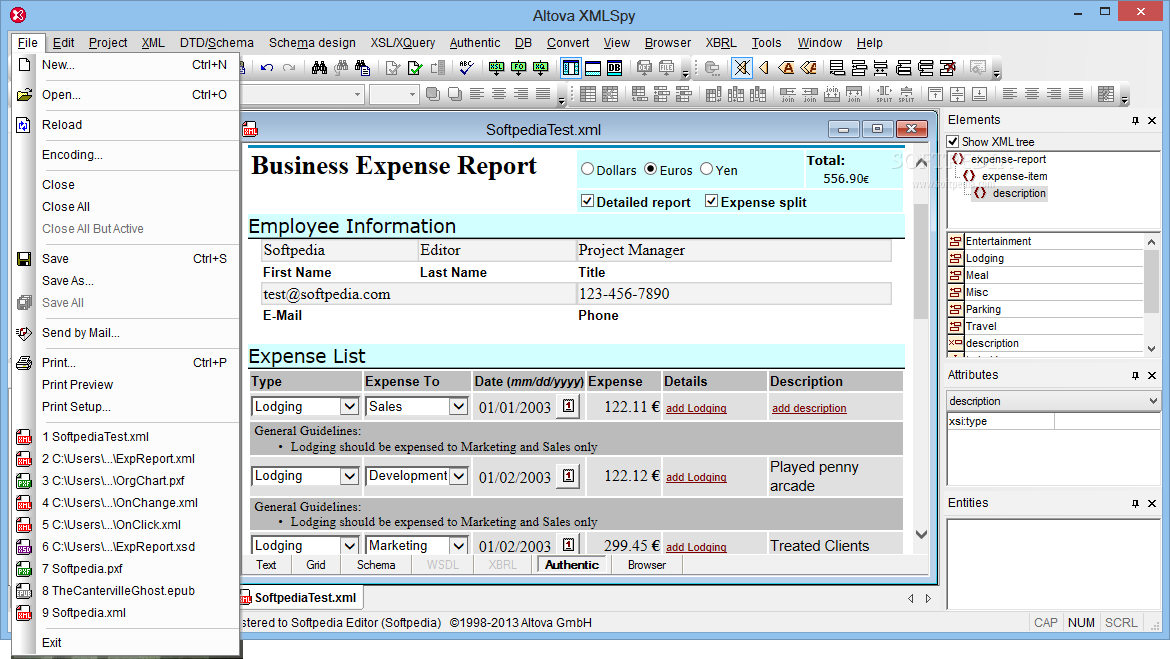The height and width of the screenshot is (659, 1170).
Task: Click the Open folder icon in File menu
Action: click(x=24, y=95)
